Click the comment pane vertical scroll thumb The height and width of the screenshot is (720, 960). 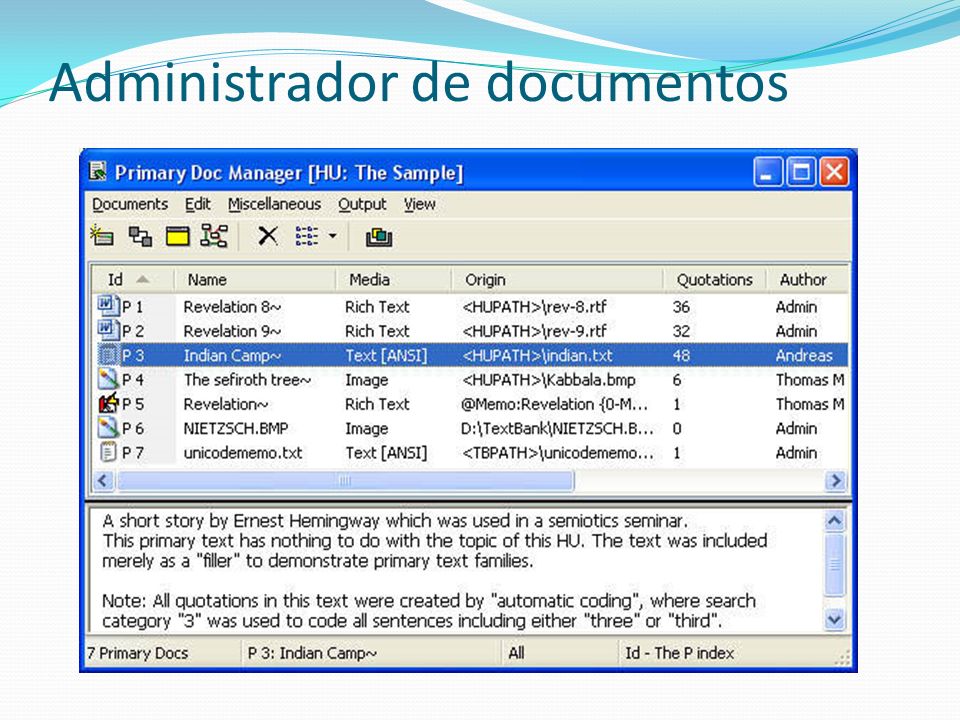(x=834, y=564)
